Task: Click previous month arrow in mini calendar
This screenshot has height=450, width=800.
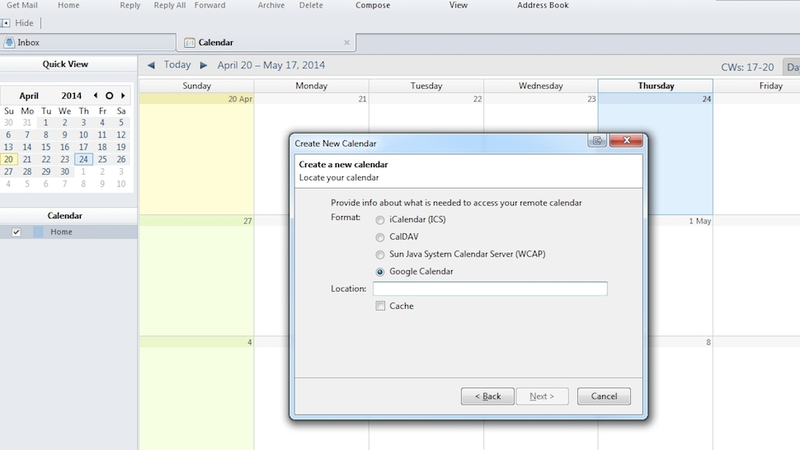Action: pyautogui.click(x=95, y=95)
